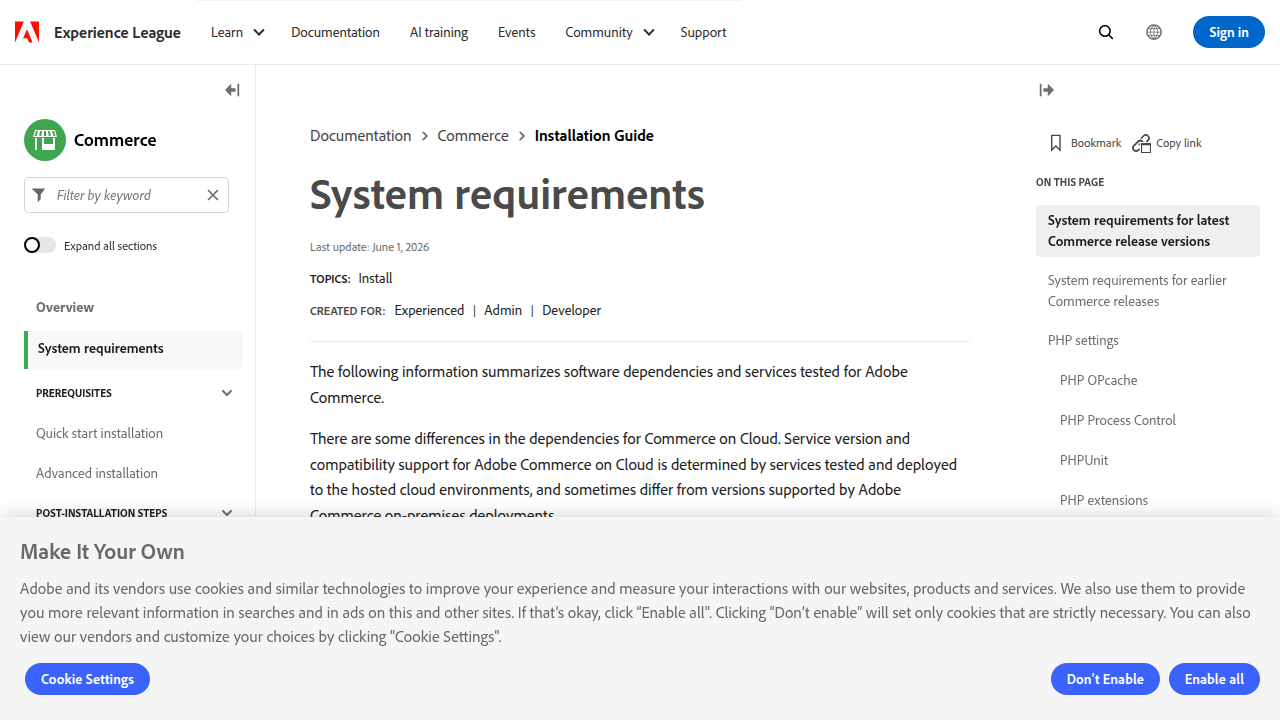Open Support in the top menu
Viewport: 1280px width, 720px height.
point(703,32)
